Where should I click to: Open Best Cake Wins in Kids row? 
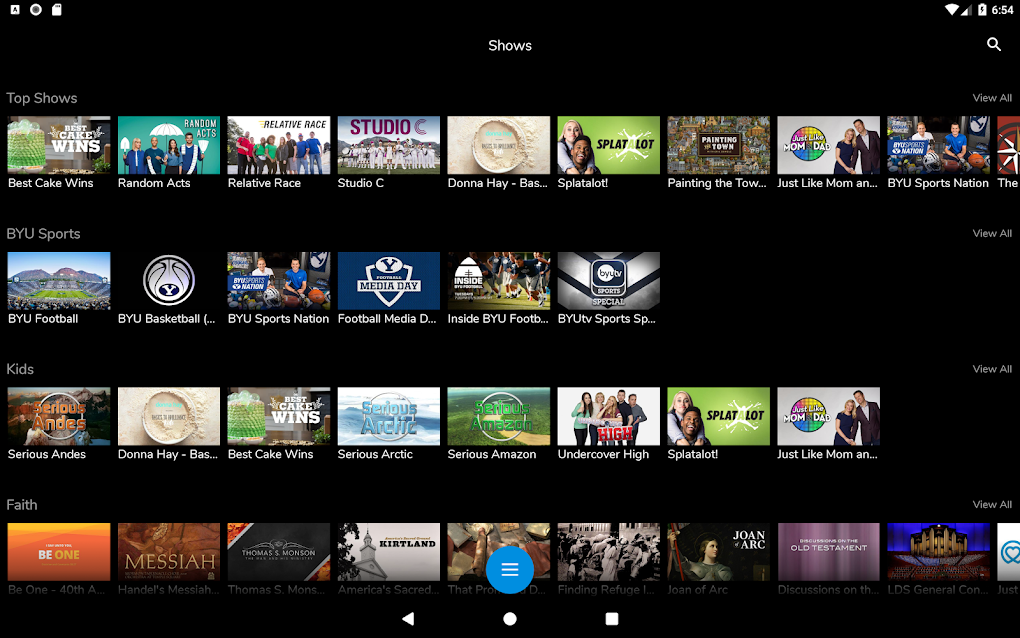(278, 416)
